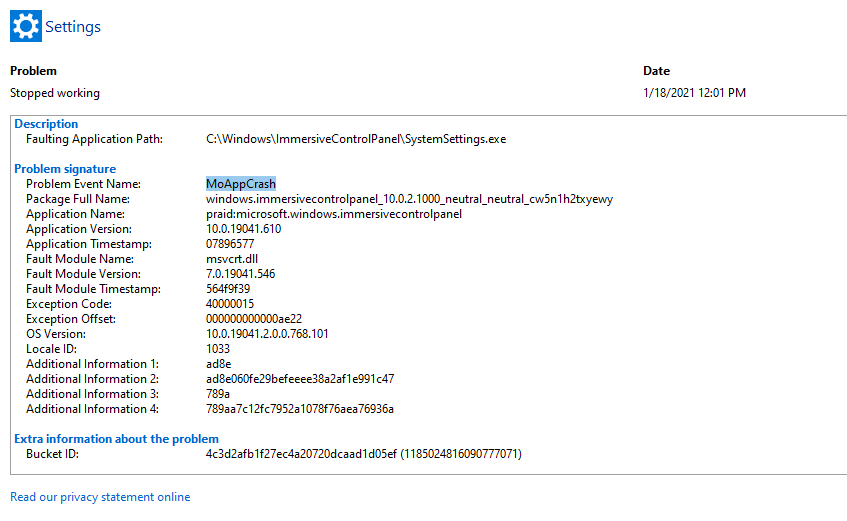Click Fault Module Timestamp 564f9f39
847x521 pixels.
tap(228, 289)
